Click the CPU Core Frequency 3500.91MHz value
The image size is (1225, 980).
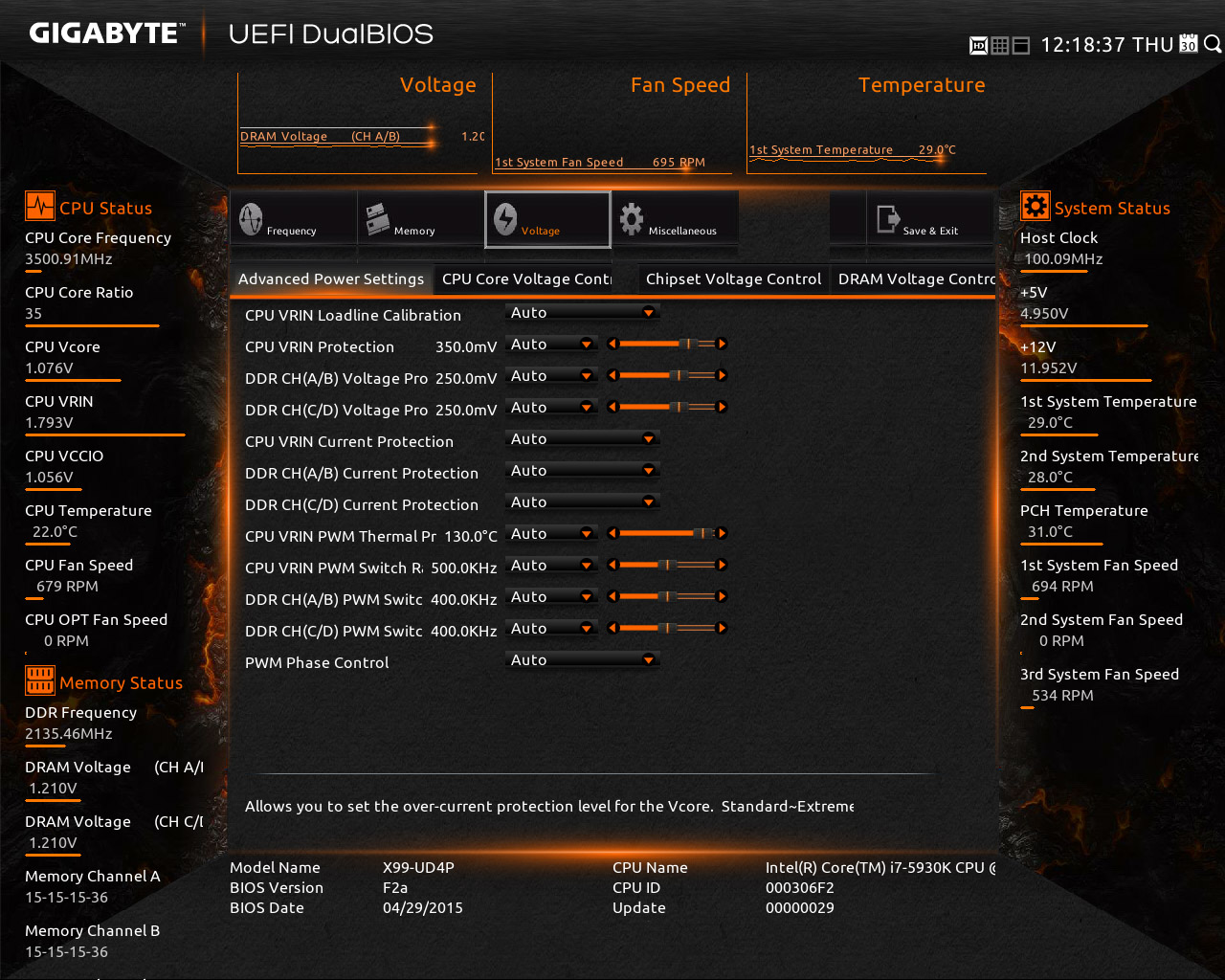coord(69,259)
